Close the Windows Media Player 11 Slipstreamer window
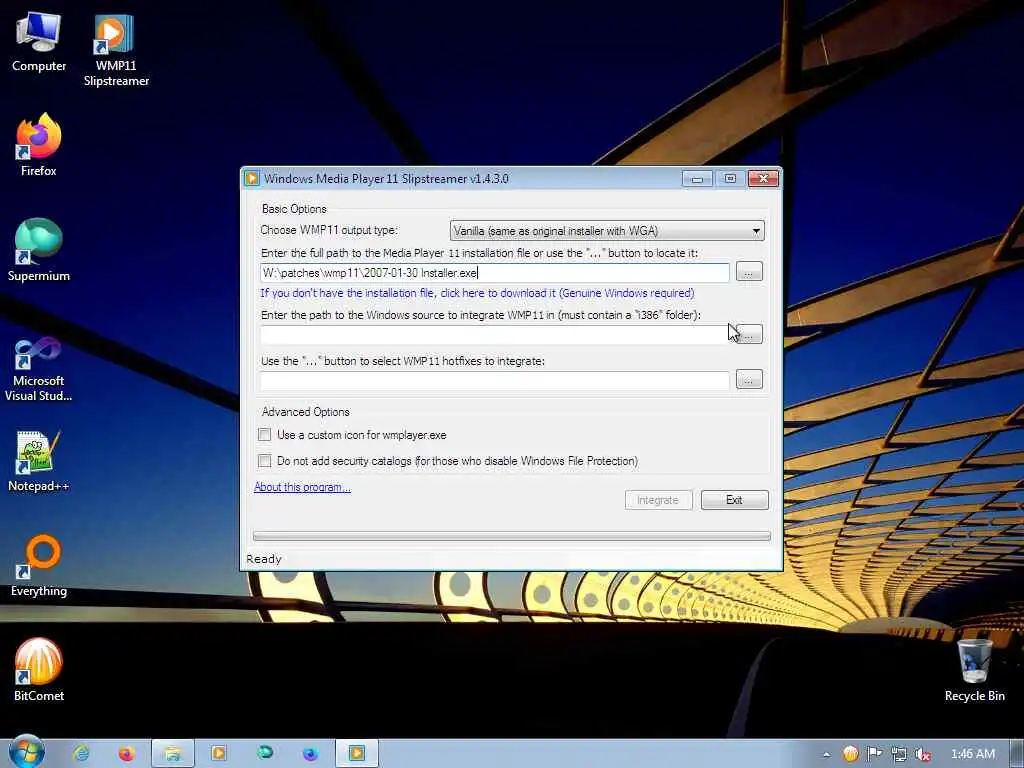 [763, 178]
